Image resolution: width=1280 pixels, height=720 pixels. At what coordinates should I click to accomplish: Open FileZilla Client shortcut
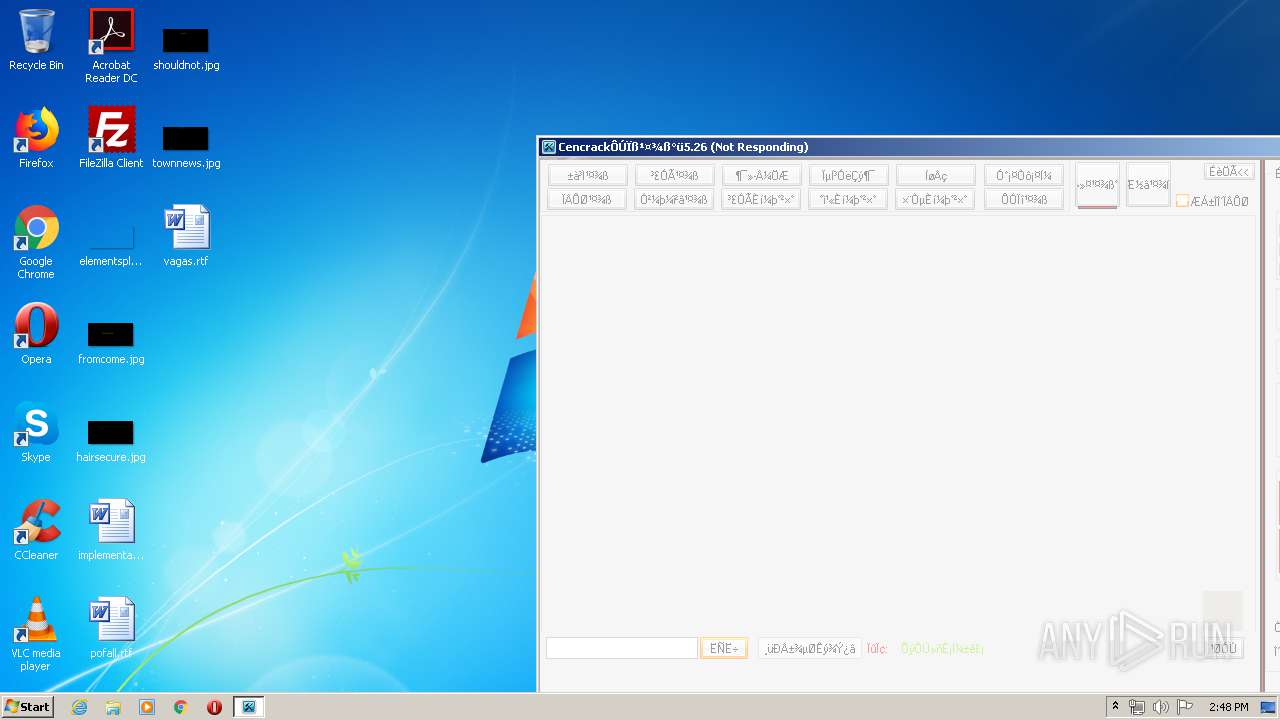(x=111, y=138)
